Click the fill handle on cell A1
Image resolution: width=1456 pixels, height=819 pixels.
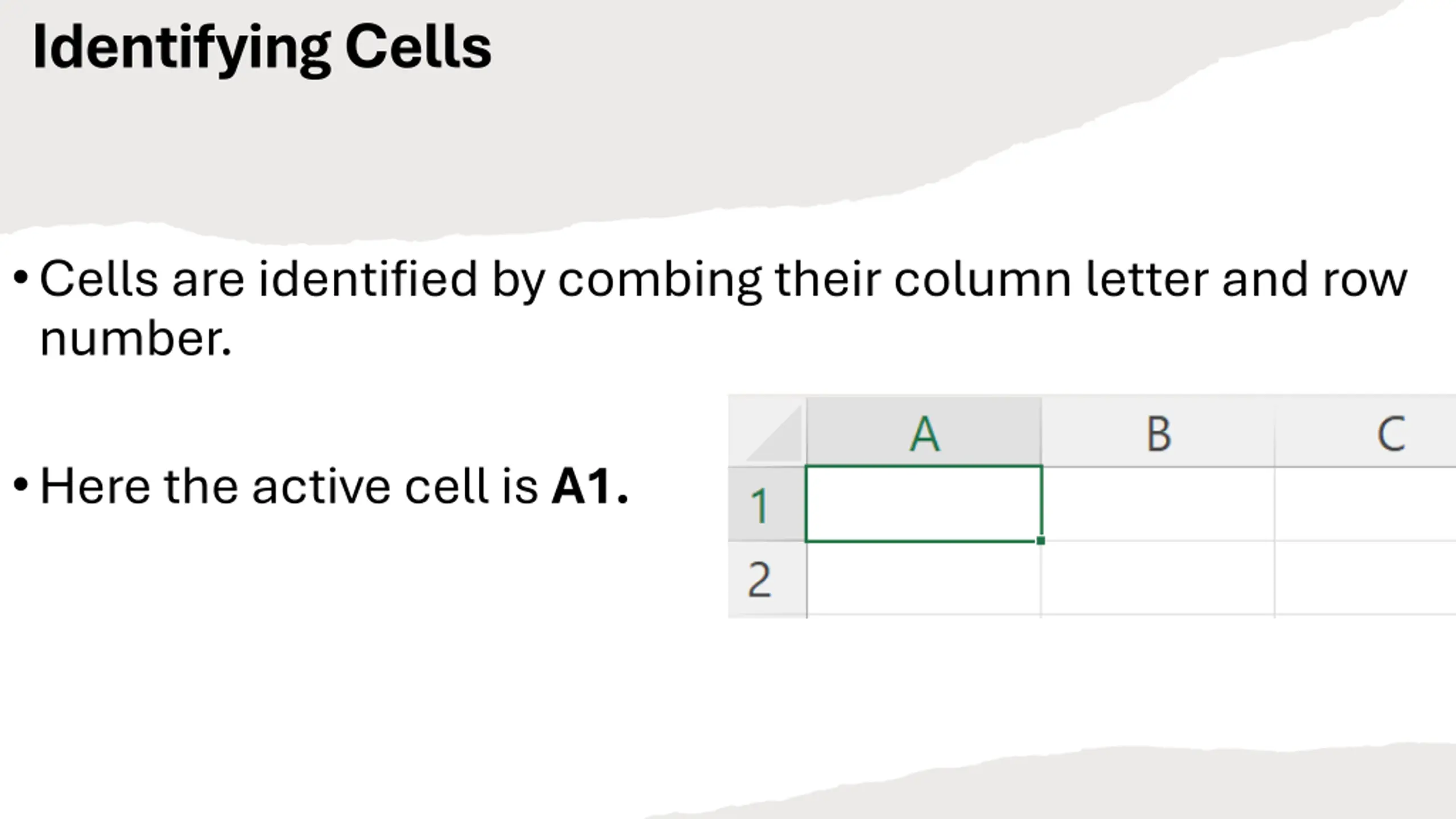point(1040,540)
